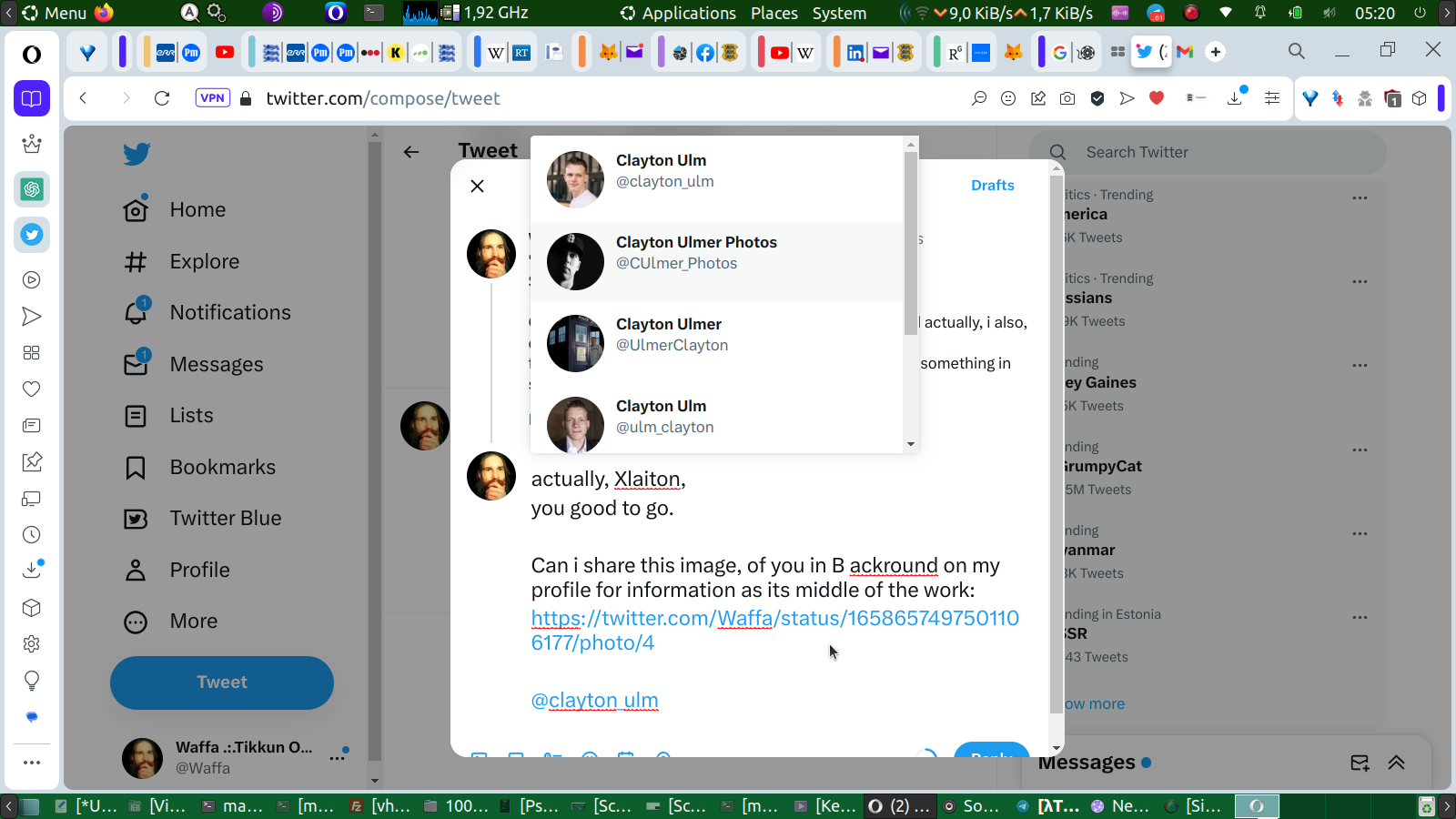Click the @clayton_ulm mention in draft
Viewport: 1456px width, 819px height.
coord(594,700)
